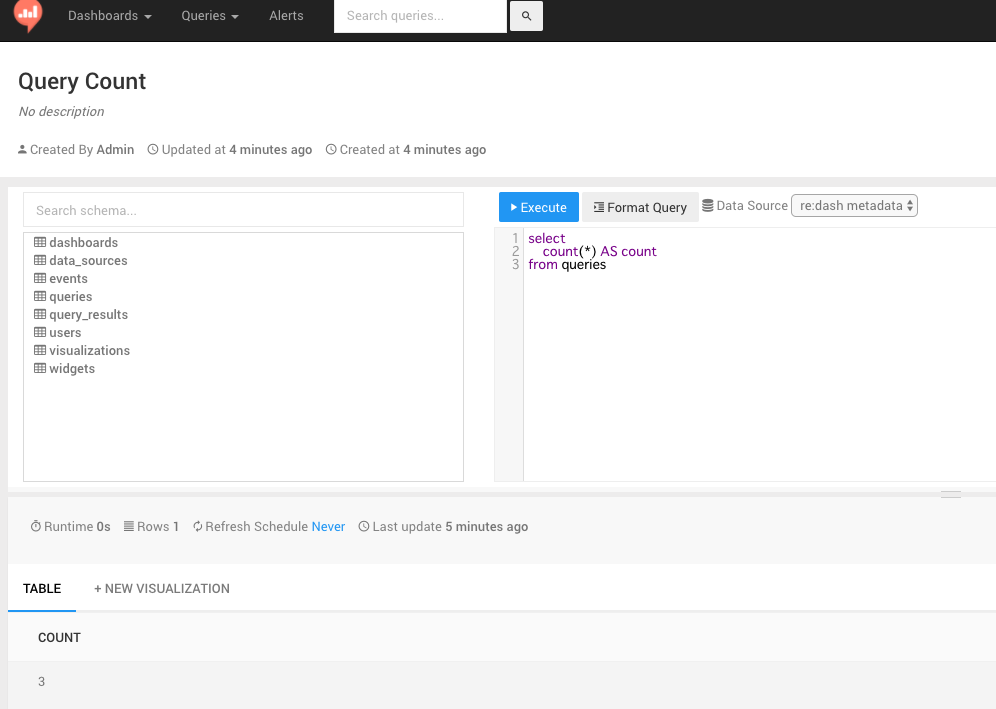The image size is (996, 709).
Task: Click the users table icon
Action: tap(40, 332)
